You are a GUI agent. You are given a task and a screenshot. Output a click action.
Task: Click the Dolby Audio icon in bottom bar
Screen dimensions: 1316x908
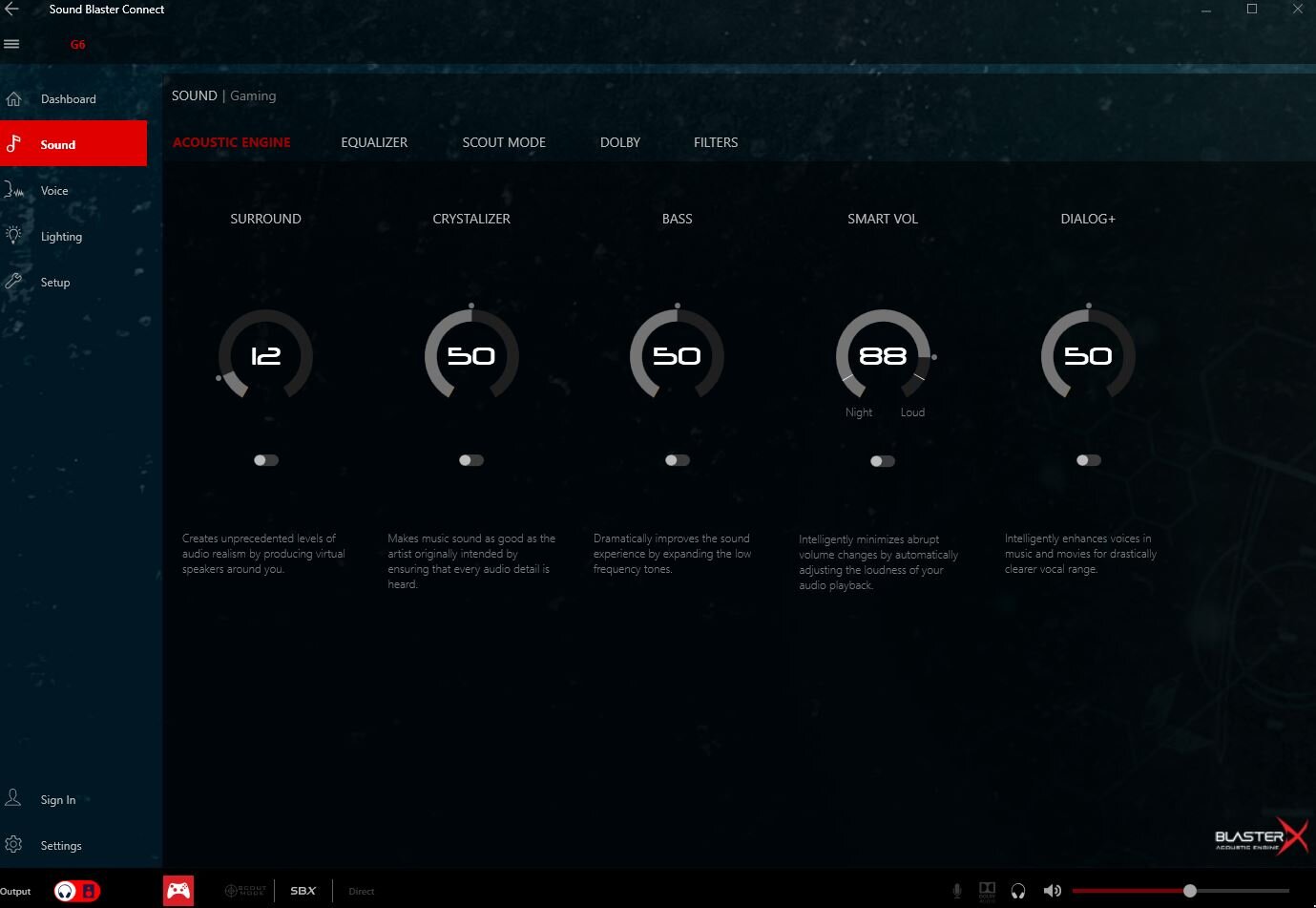(x=988, y=891)
